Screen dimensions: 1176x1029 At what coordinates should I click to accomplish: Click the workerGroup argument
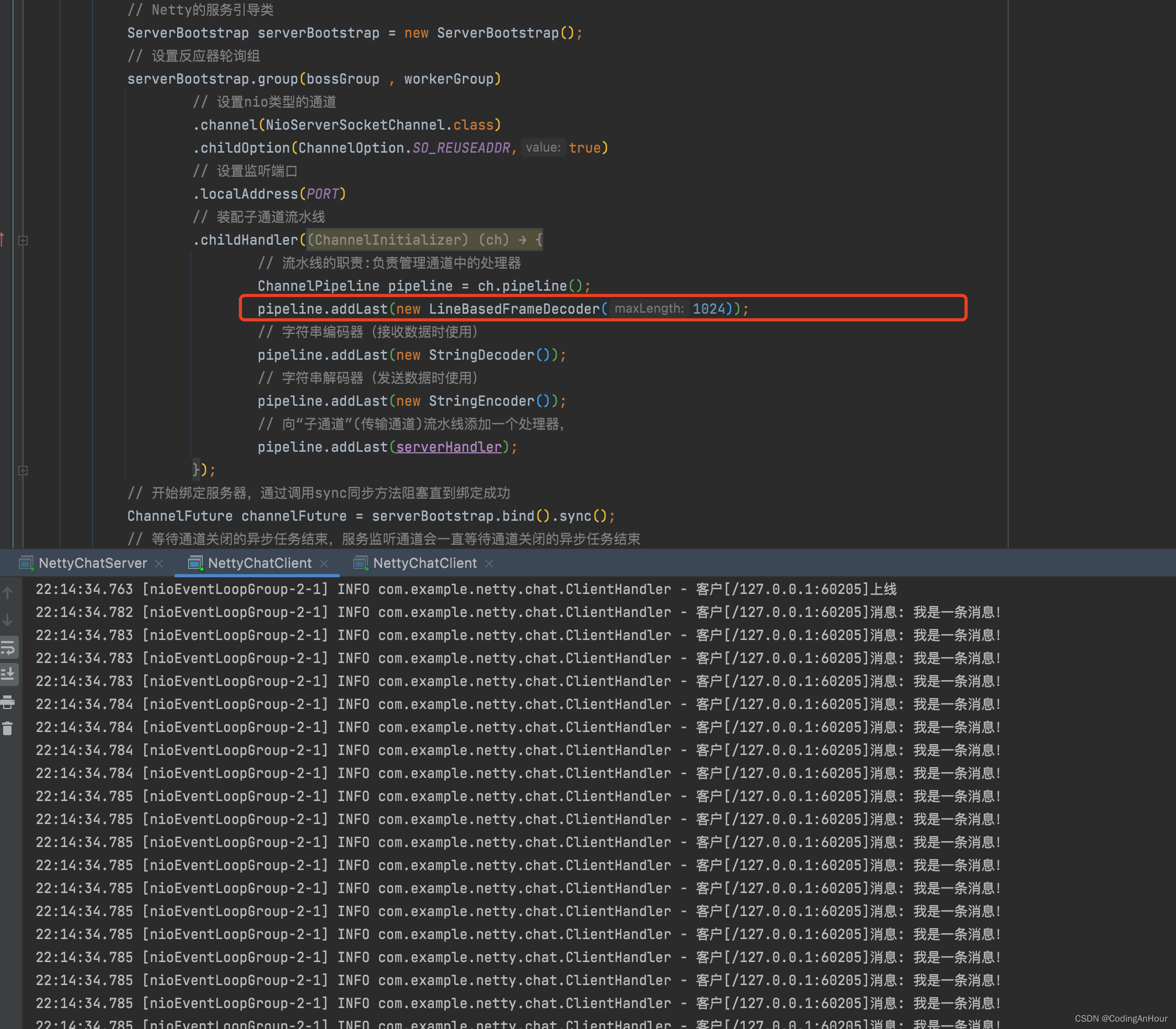[x=449, y=78]
